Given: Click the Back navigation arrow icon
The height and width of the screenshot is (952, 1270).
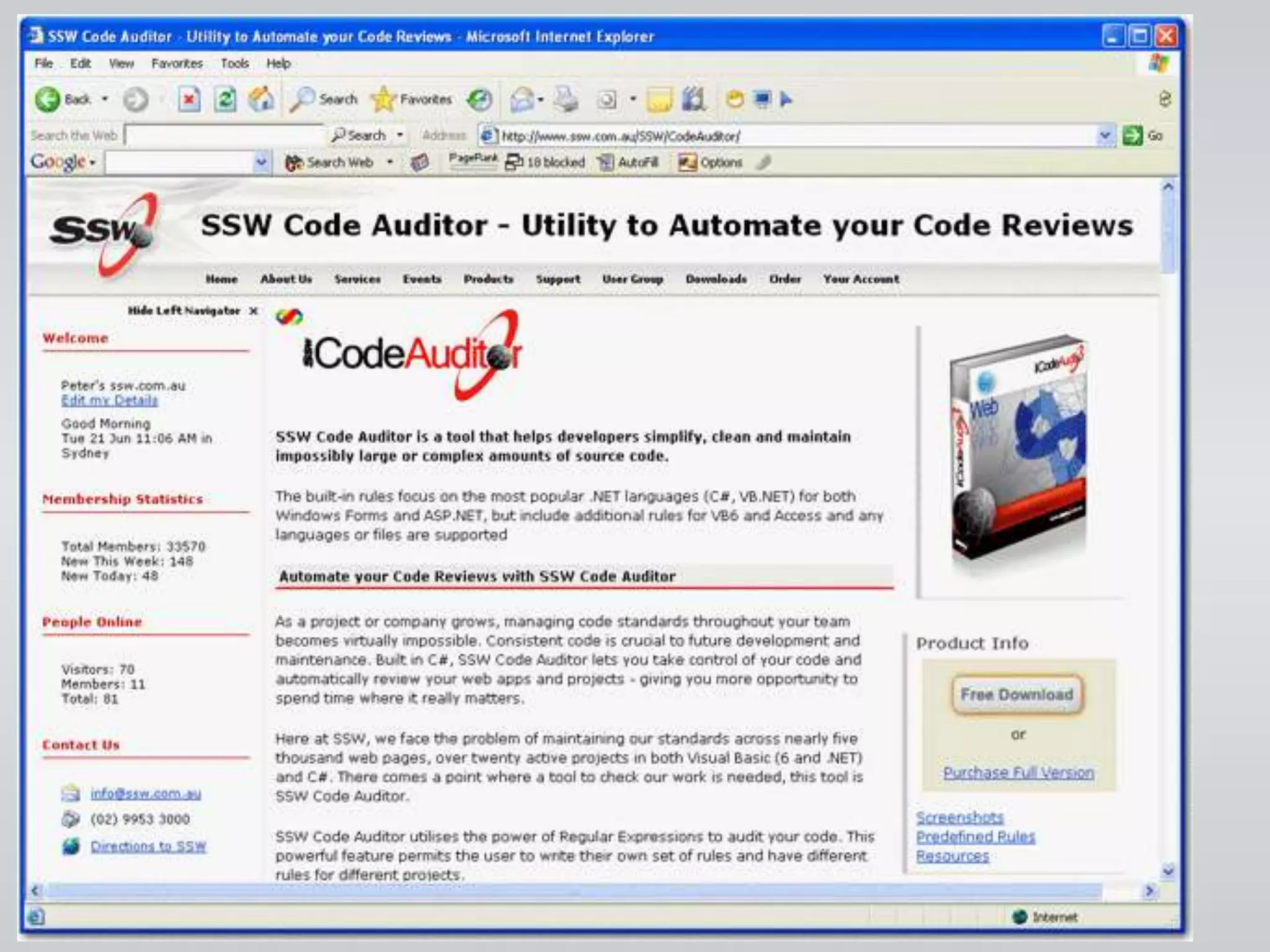Looking at the screenshot, I should click(x=47, y=99).
